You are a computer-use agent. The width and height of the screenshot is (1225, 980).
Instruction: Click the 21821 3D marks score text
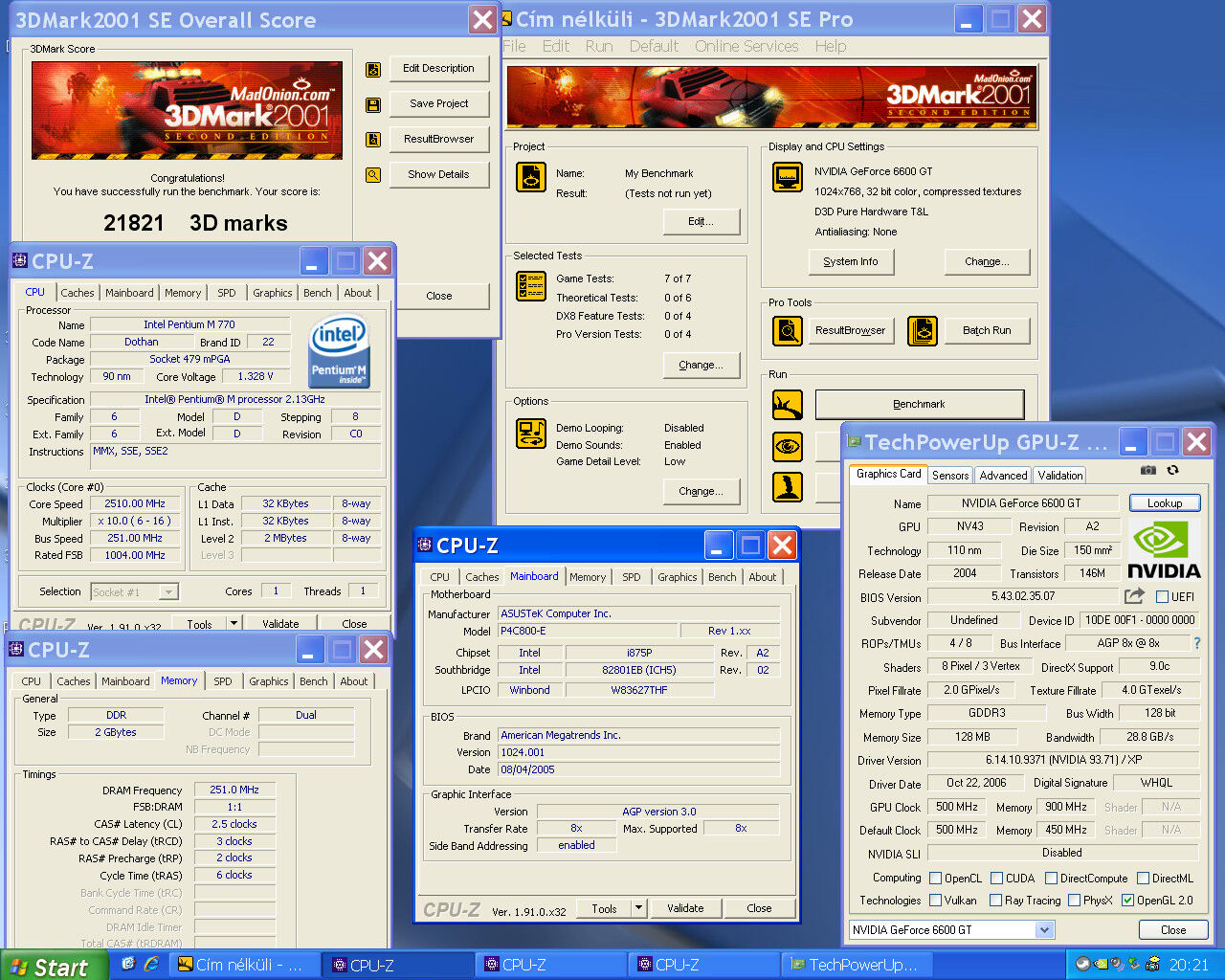click(x=195, y=223)
